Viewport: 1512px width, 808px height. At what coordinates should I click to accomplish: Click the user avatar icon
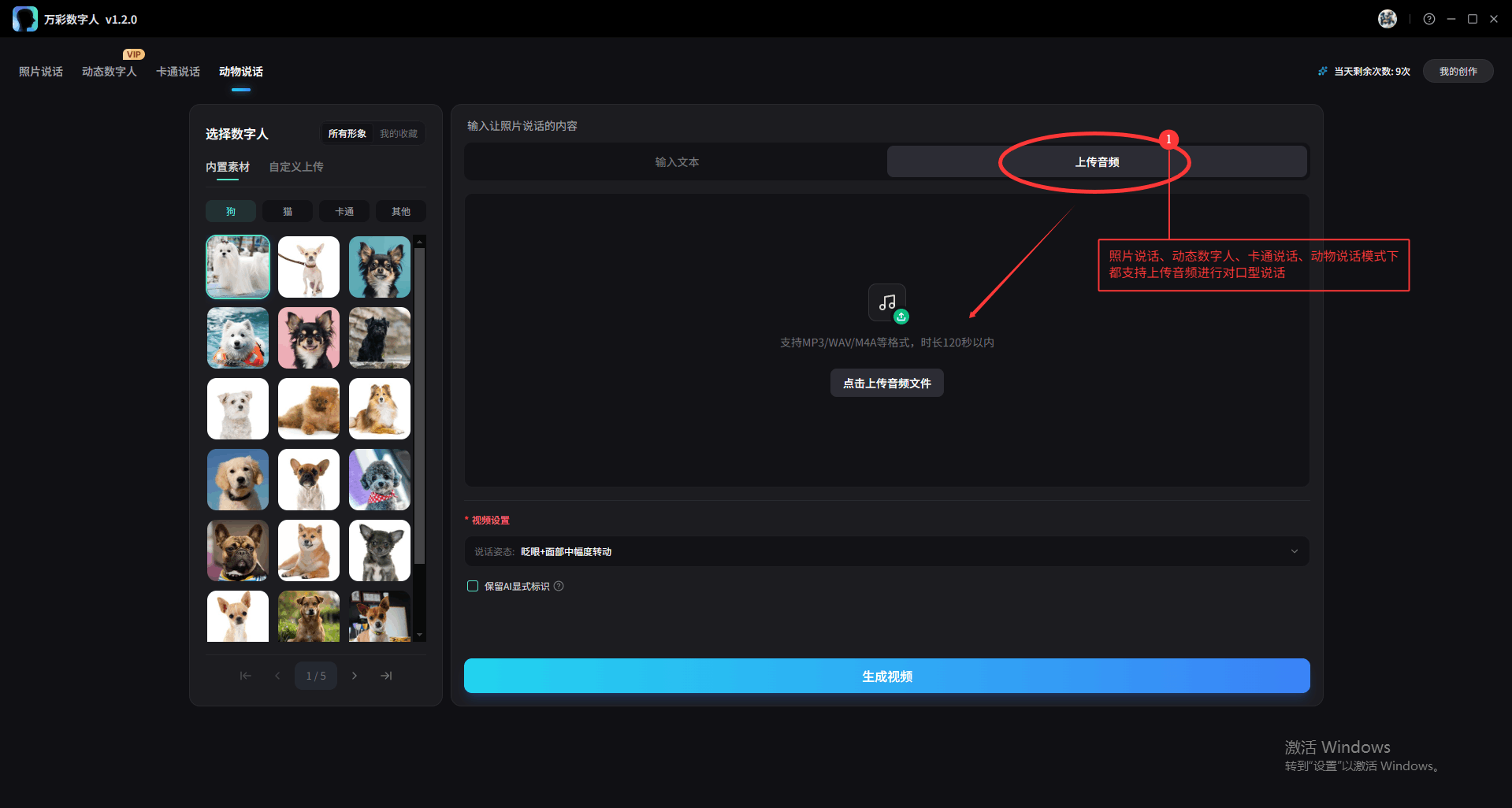(x=1387, y=19)
